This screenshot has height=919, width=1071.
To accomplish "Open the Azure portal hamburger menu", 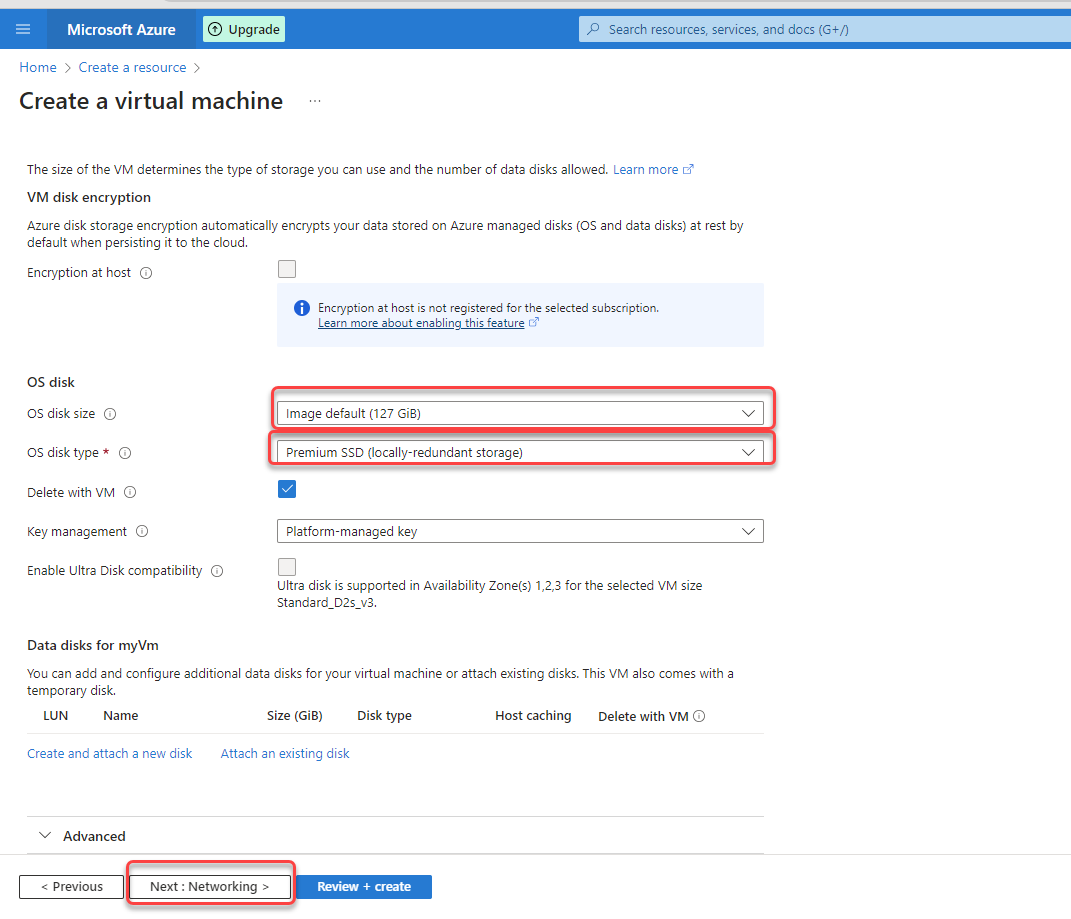I will click(x=22, y=28).
